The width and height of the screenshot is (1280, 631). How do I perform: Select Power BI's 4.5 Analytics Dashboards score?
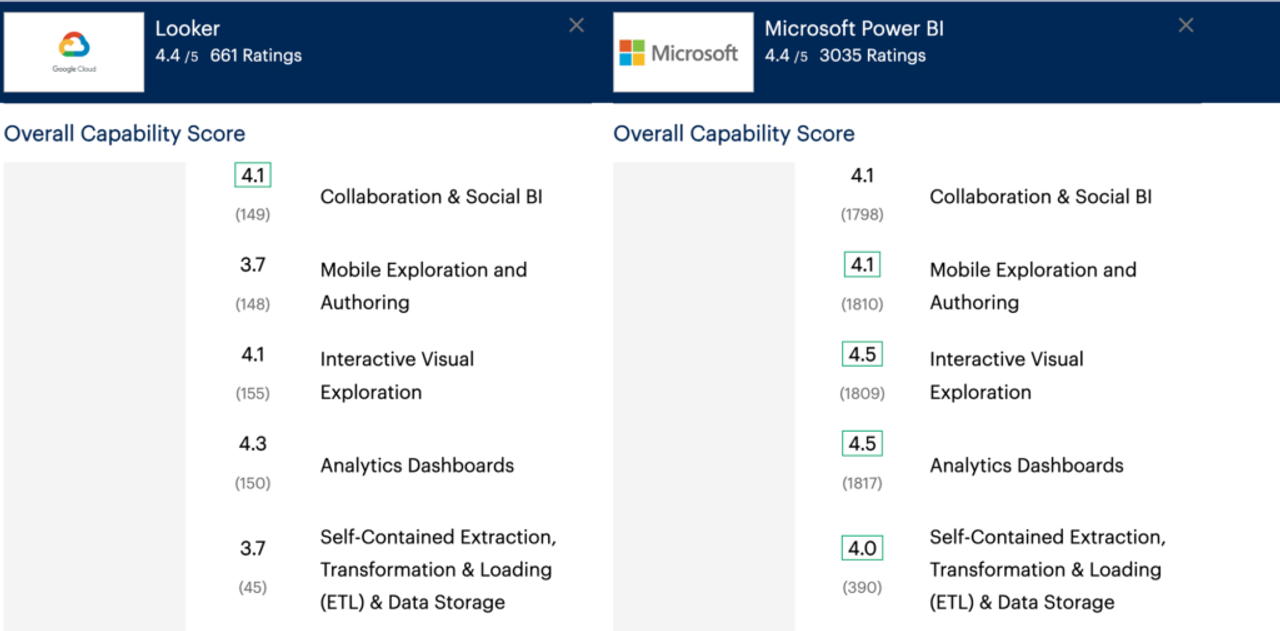(x=862, y=444)
